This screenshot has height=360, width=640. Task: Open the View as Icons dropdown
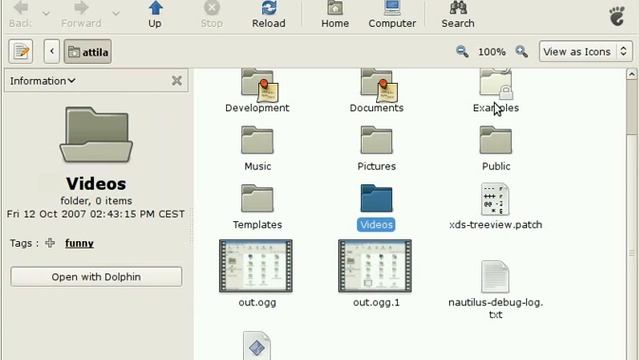[x=585, y=51]
